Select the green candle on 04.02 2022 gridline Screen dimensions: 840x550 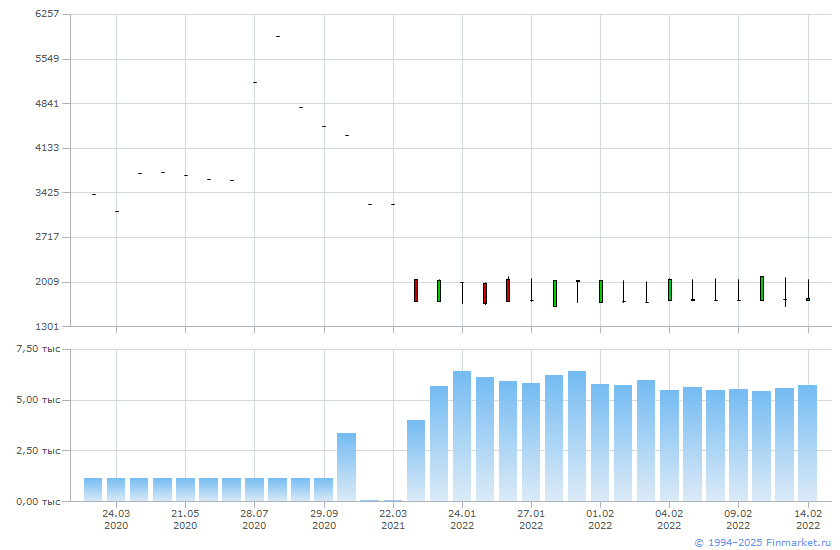point(670,290)
